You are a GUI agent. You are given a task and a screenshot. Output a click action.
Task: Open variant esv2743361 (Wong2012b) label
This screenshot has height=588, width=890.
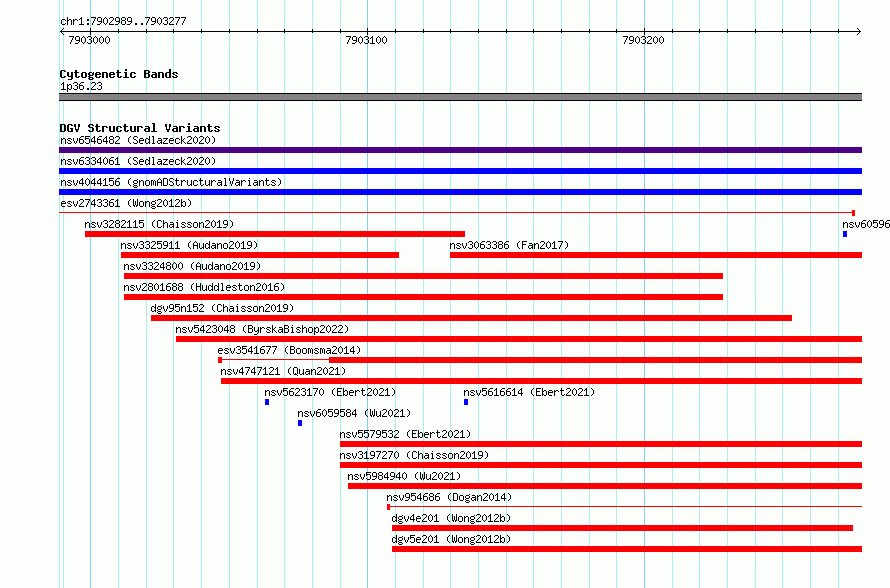tap(126, 203)
